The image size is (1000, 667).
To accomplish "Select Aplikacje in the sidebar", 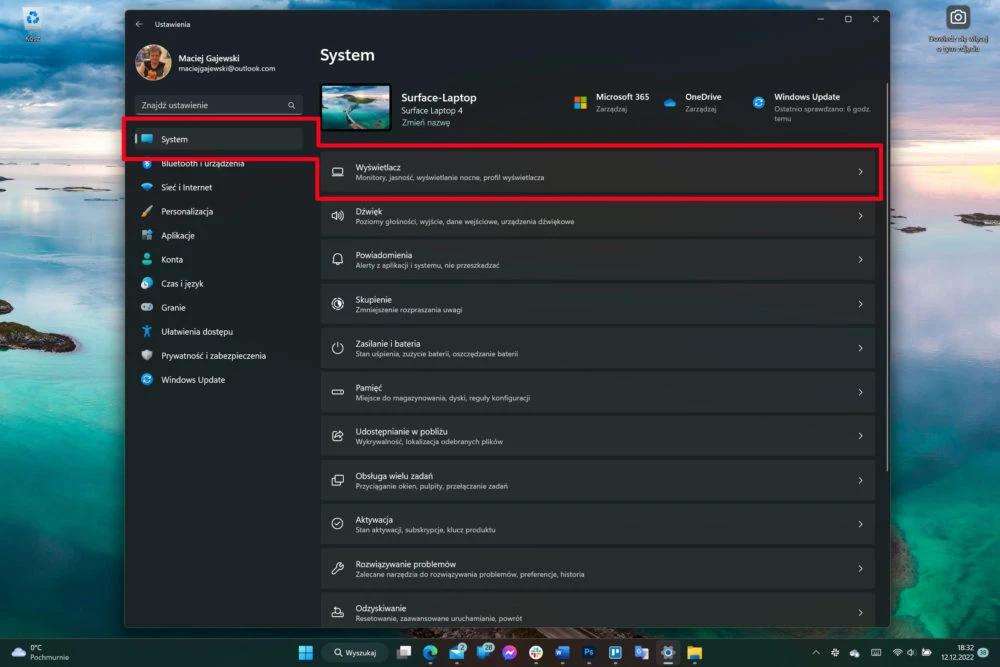I will [218, 235].
